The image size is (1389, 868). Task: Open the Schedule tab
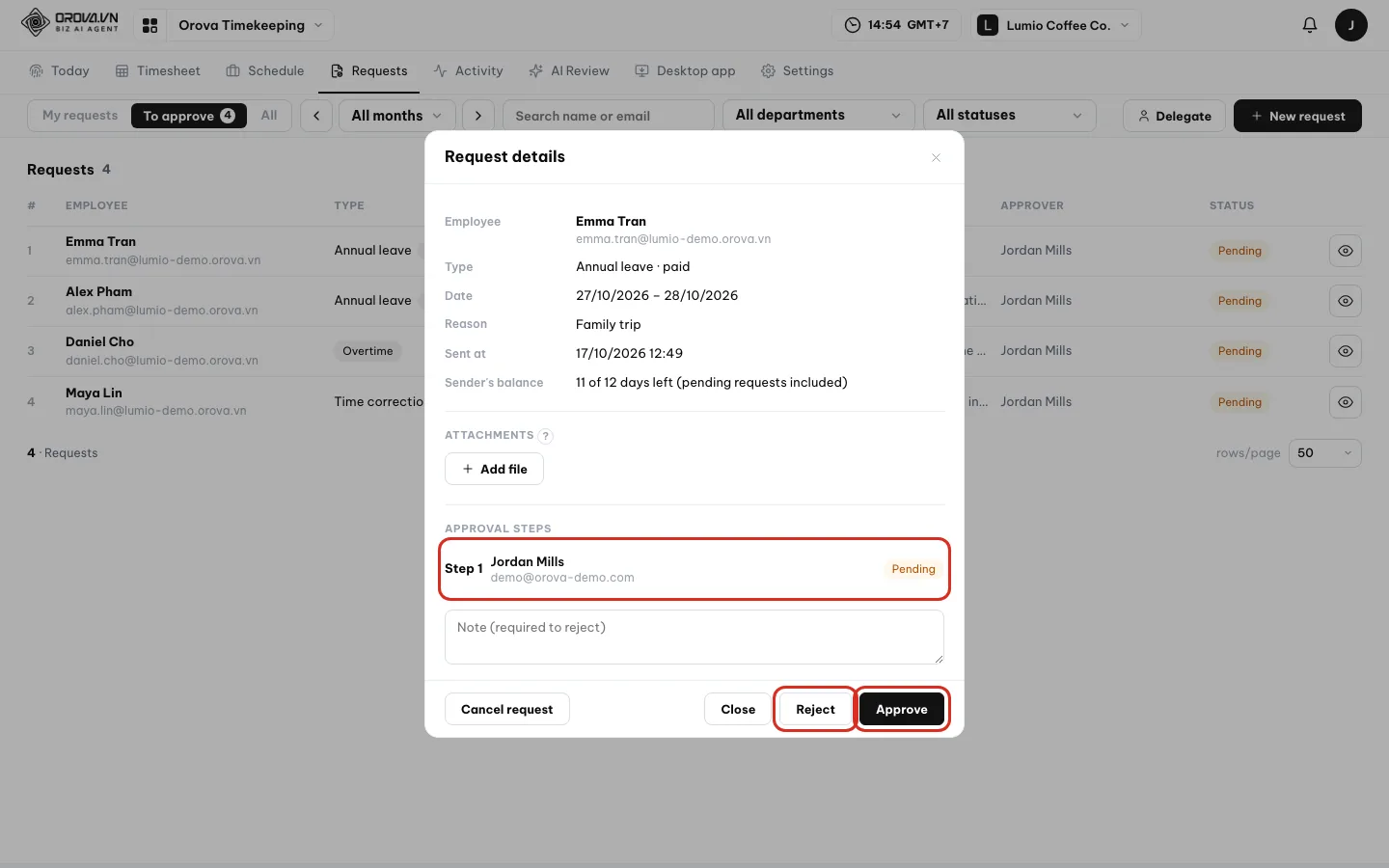[x=265, y=71]
